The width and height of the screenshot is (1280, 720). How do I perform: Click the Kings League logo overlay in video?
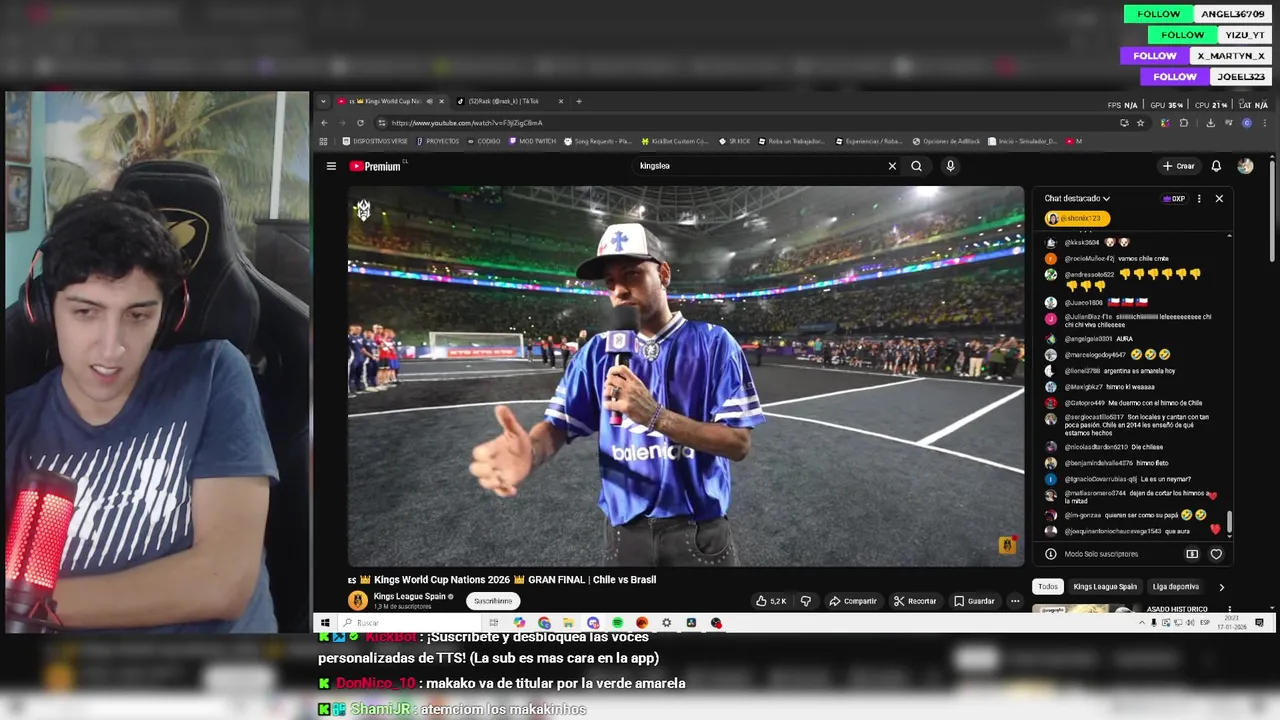pyautogui.click(x=363, y=209)
